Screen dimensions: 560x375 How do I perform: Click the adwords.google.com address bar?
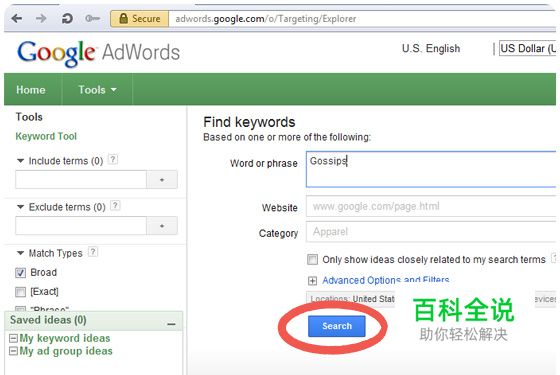(362, 19)
